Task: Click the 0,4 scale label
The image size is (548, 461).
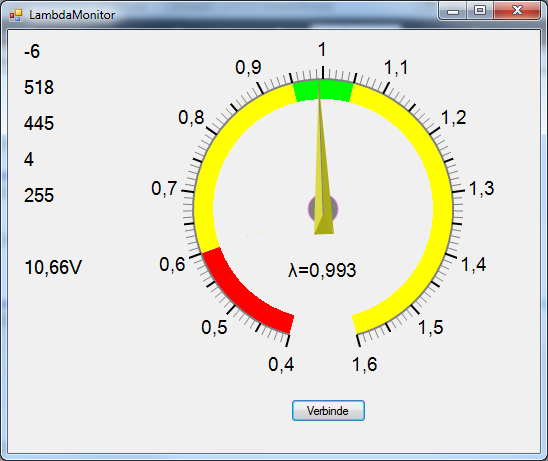Action: [x=281, y=365]
